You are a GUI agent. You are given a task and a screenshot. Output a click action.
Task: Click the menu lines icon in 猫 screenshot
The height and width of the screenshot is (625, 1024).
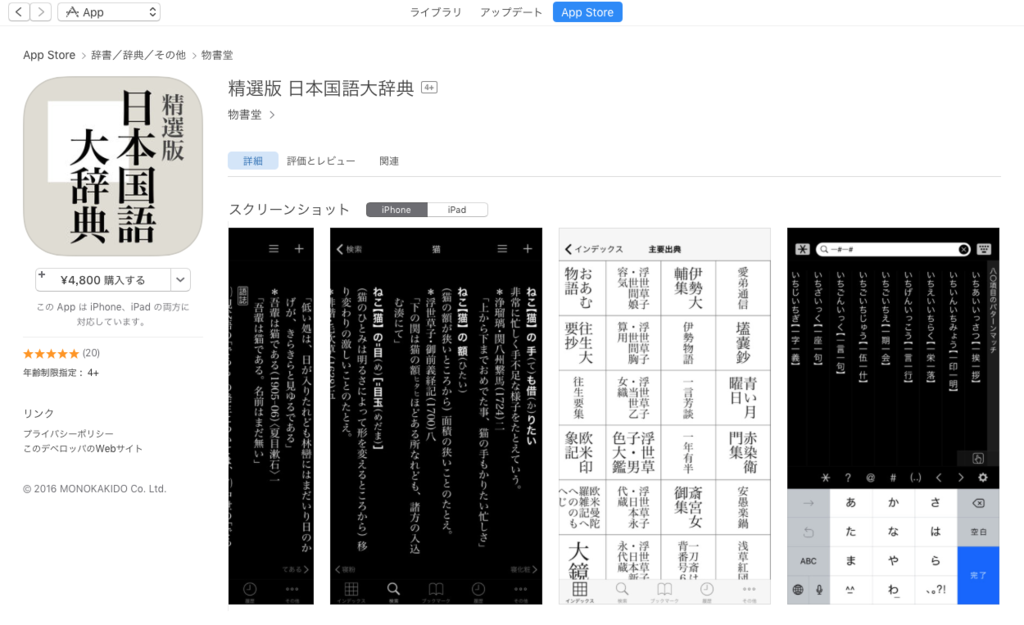(502, 249)
